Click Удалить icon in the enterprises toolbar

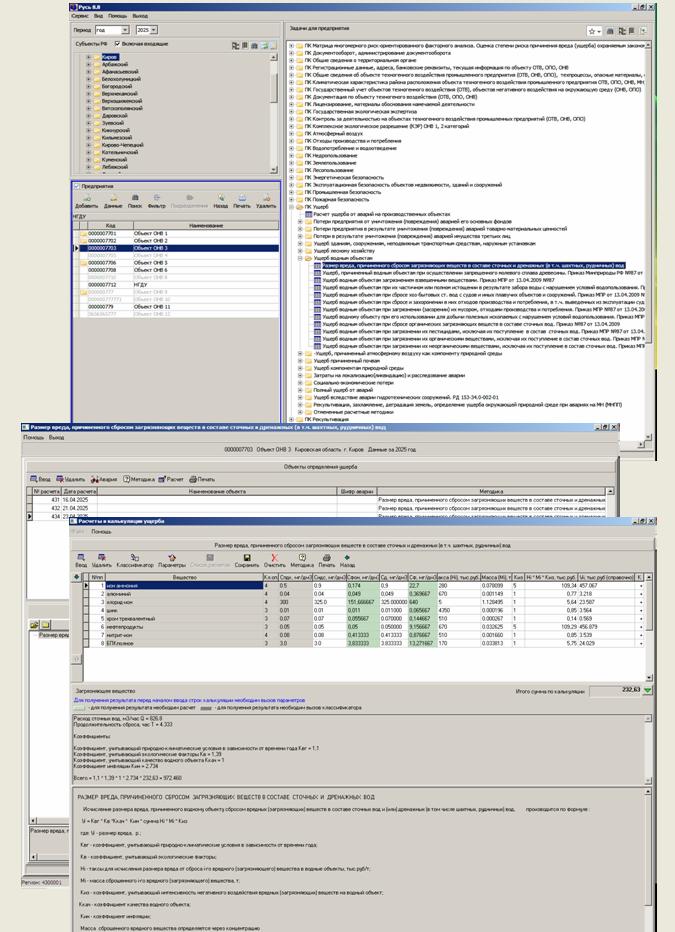click(266, 200)
